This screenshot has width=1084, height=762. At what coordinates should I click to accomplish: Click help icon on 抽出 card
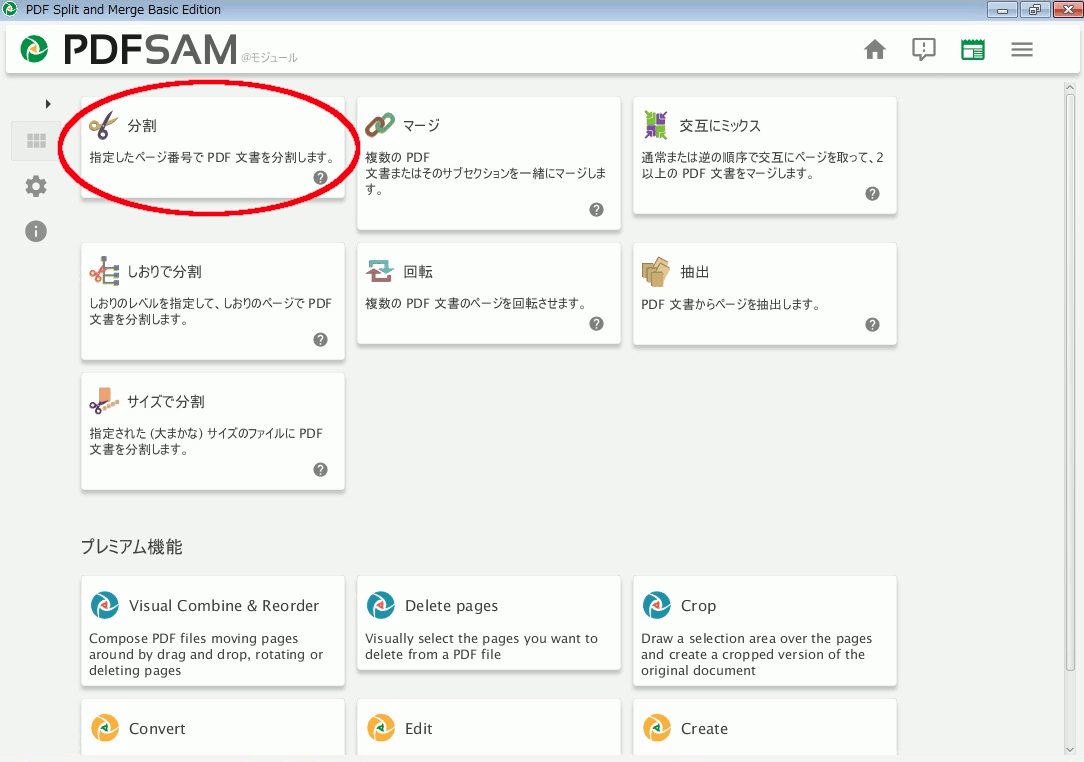pos(872,324)
